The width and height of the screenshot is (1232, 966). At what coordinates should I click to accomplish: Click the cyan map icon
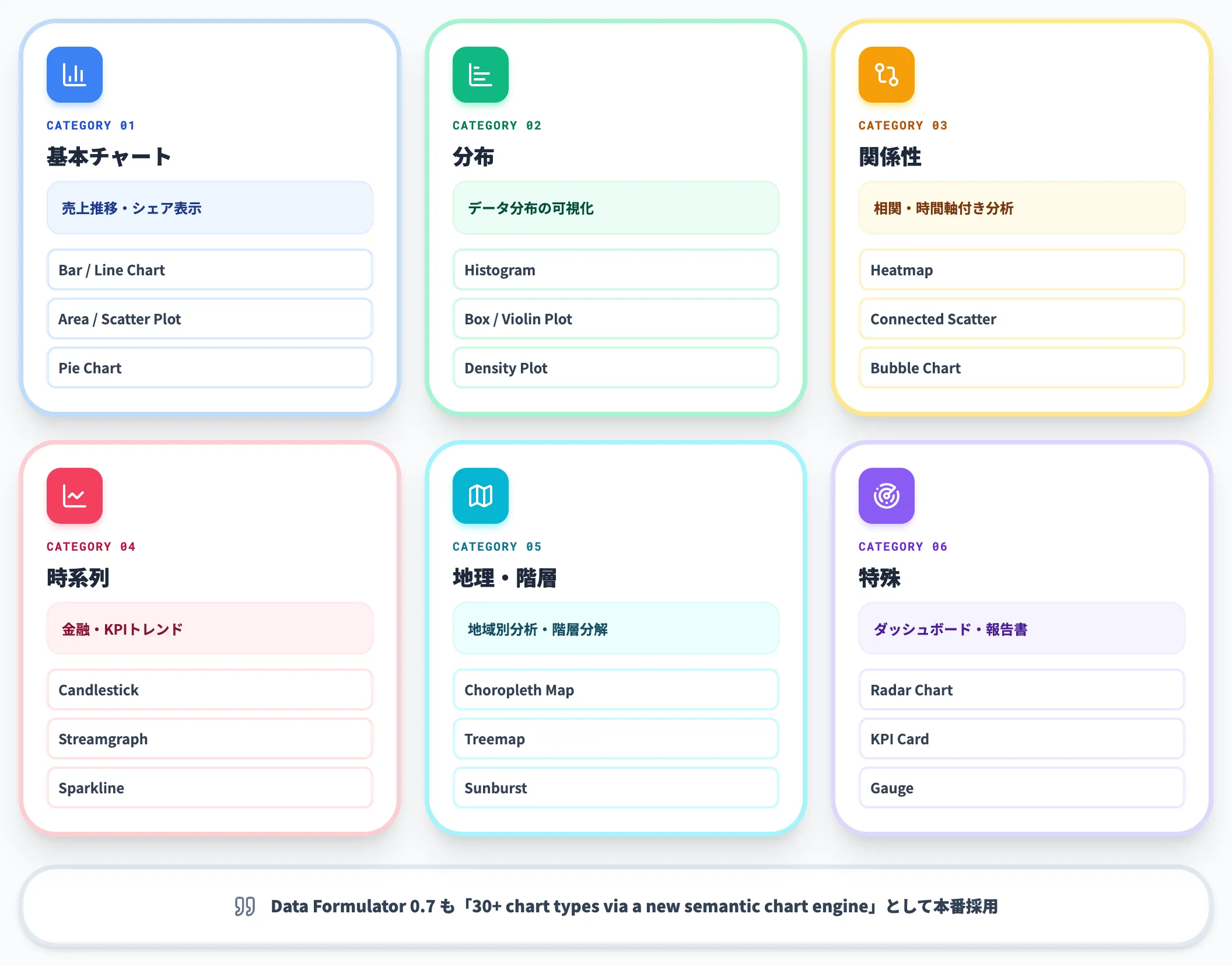point(481,496)
